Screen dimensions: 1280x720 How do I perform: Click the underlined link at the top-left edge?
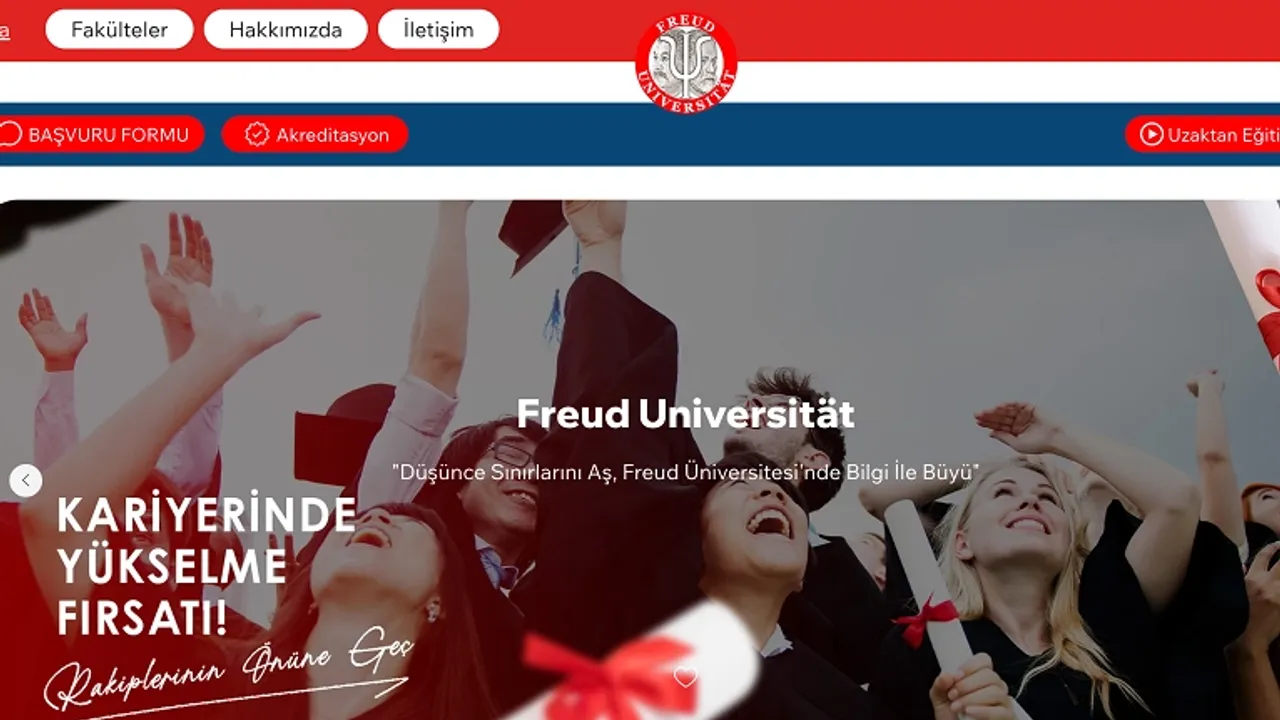click(x=5, y=31)
